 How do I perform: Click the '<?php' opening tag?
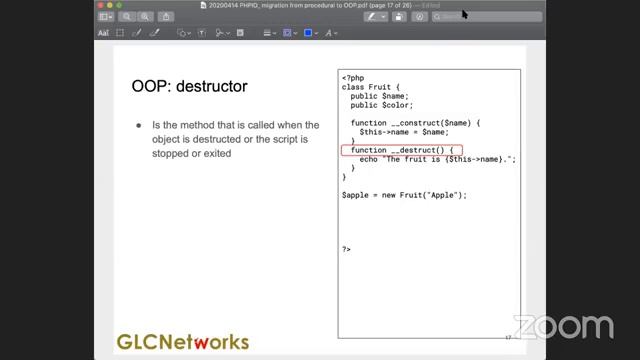[353, 78]
